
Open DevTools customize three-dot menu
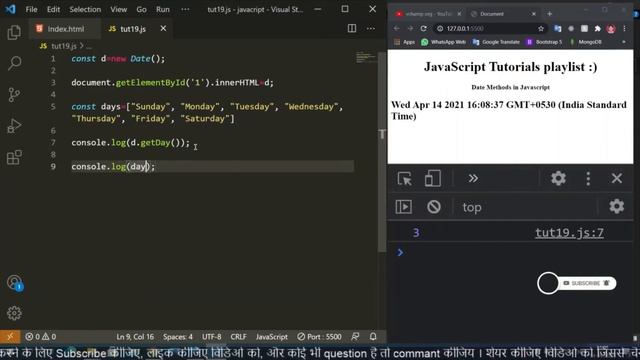(588, 178)
